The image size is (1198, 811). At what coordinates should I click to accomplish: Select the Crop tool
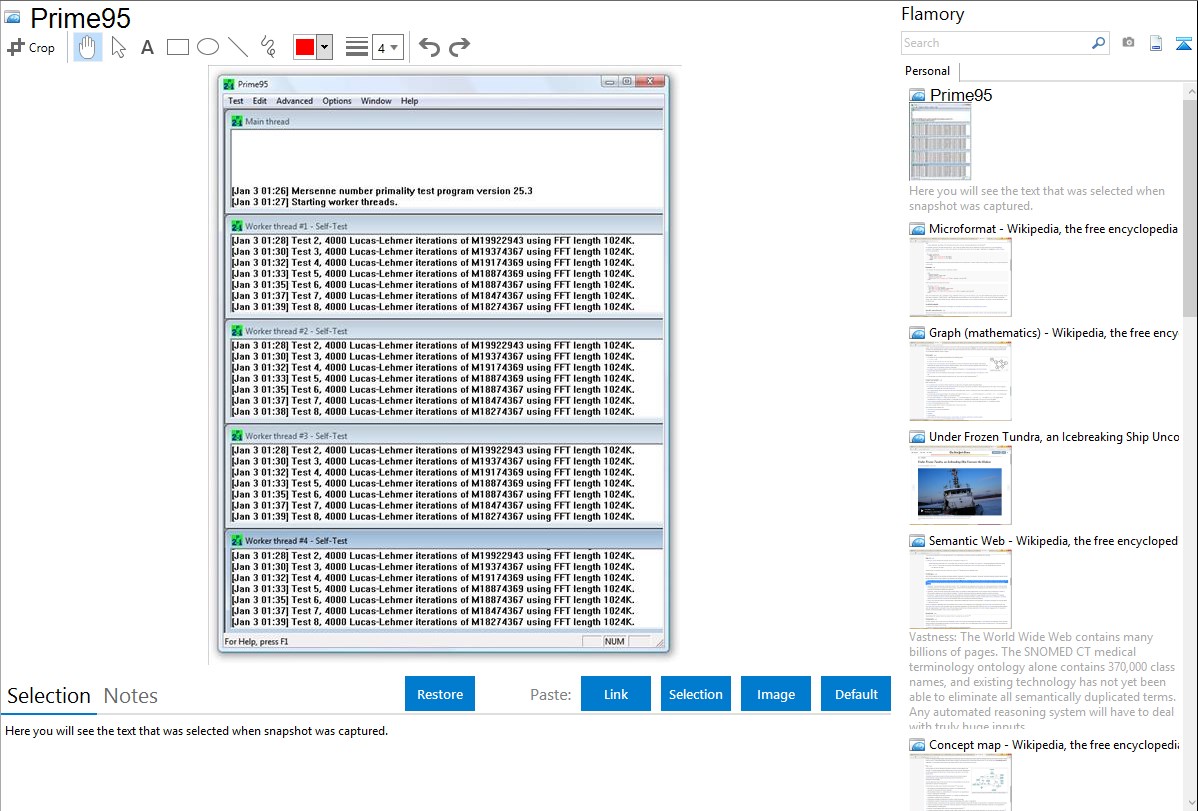coord(31,47)
